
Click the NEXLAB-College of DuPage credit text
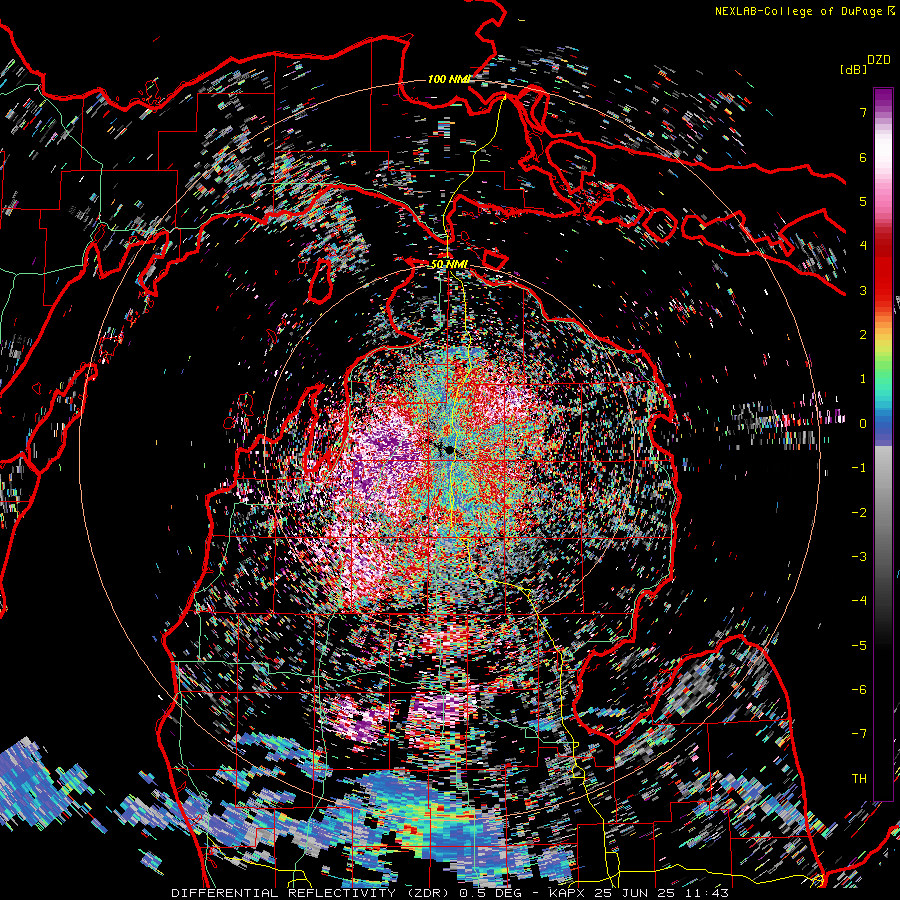pos(798,11)
